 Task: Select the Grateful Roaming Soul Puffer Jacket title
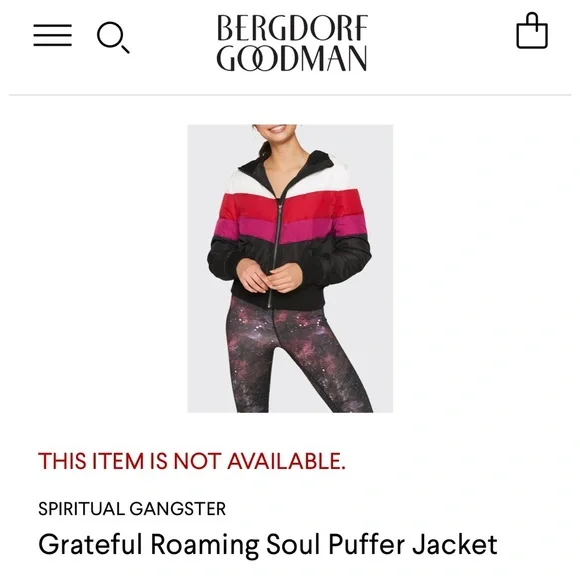click(x=268, y=544)
